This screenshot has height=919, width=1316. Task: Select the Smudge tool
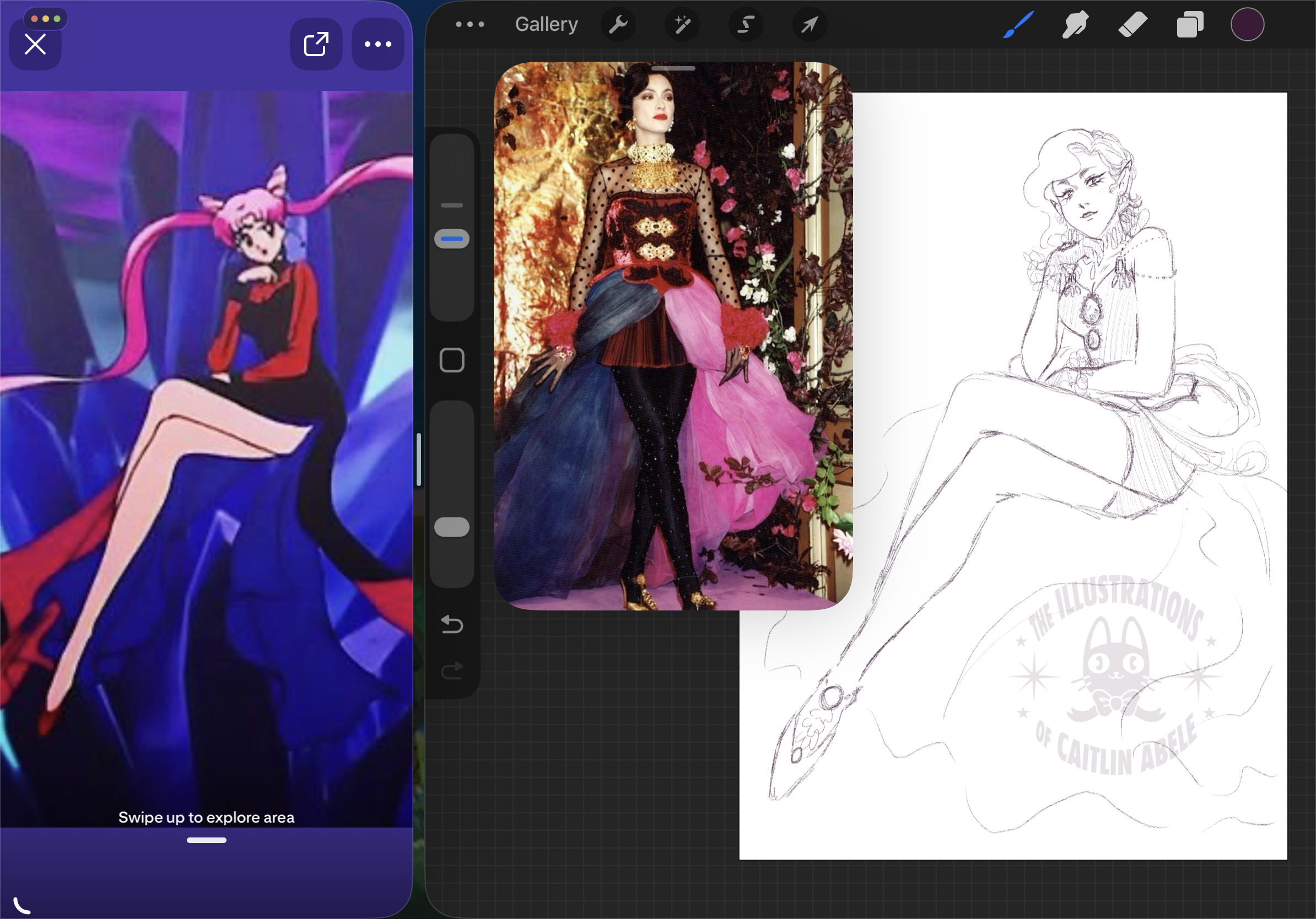coord(1075,25)
